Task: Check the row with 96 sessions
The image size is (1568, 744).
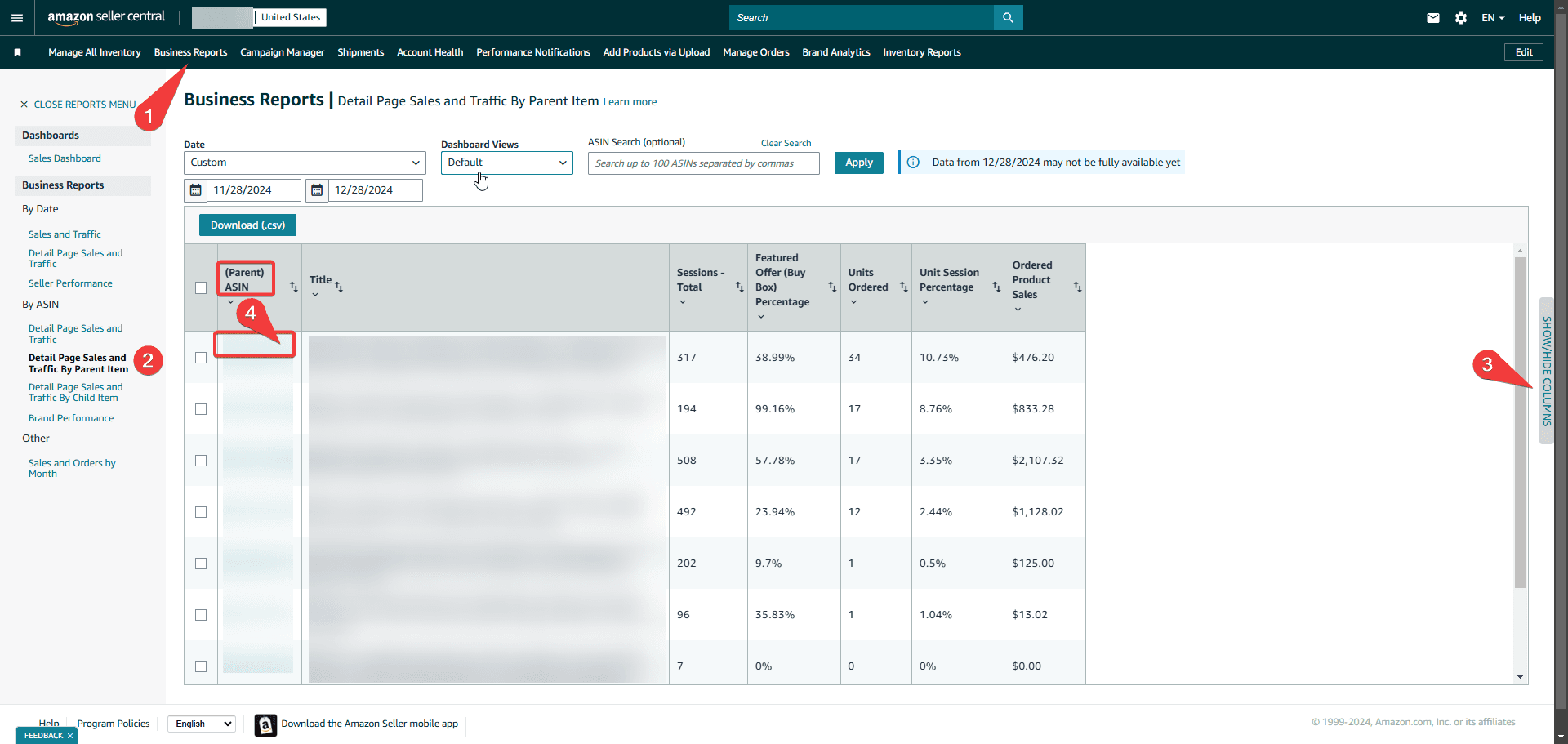Action: click(x=201, y=615)
